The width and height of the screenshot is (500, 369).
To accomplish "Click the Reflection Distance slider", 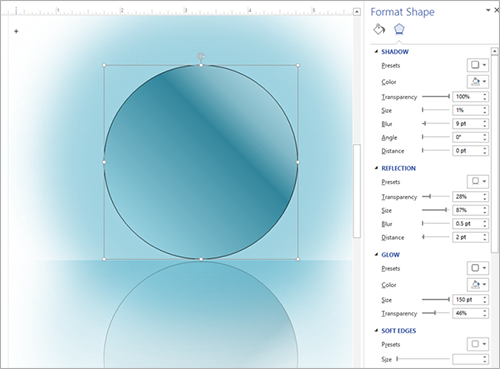I will (436, 237).
